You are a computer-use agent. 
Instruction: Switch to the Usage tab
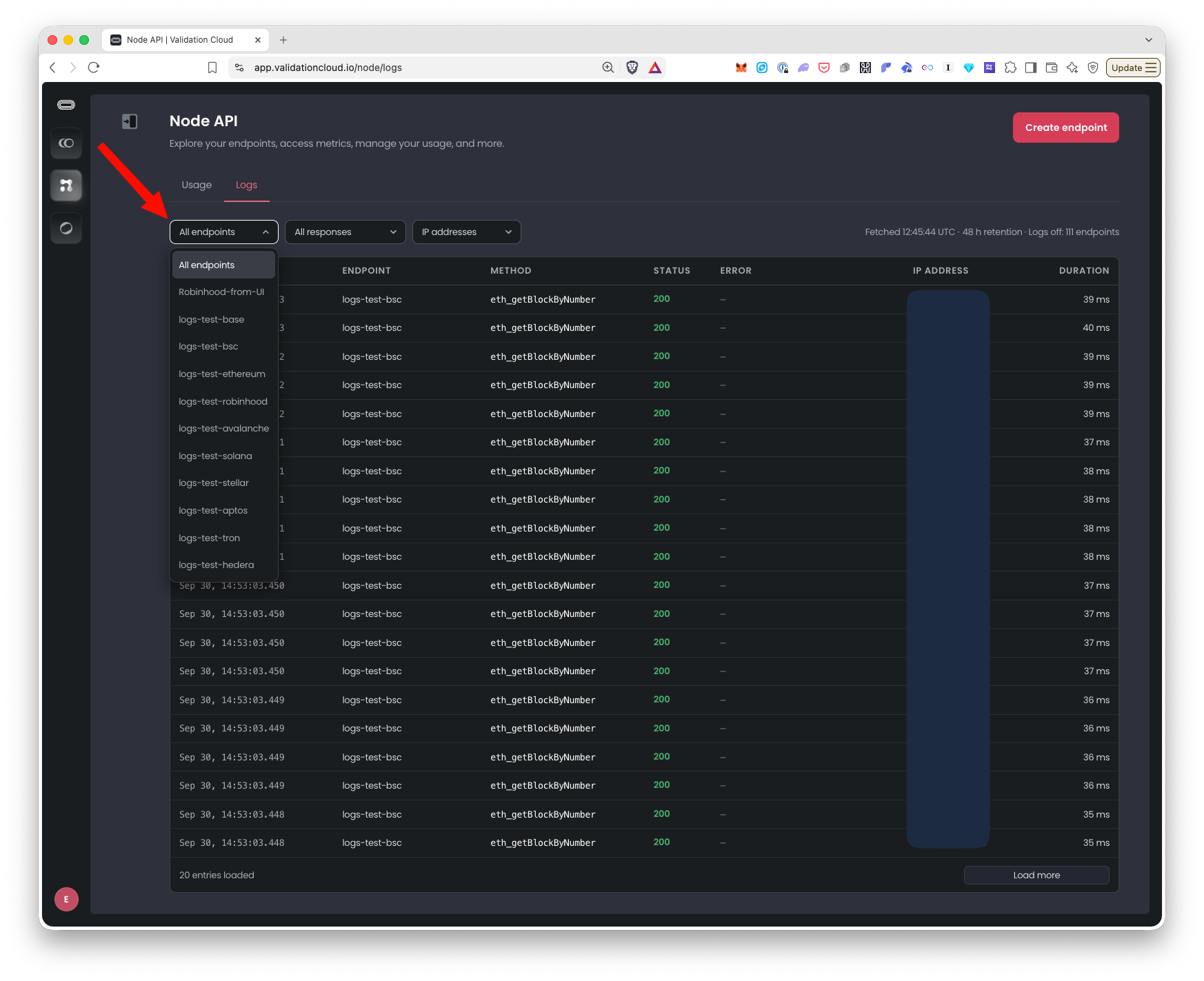[x=197, y=185]
